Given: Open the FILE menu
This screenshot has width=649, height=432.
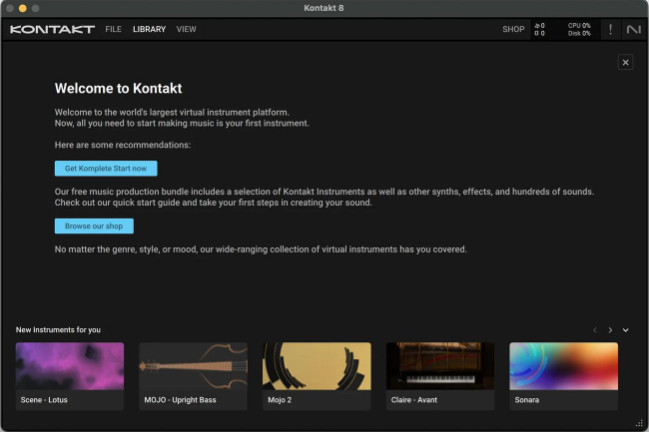Looking at the screenshot, I should [113, 29].
